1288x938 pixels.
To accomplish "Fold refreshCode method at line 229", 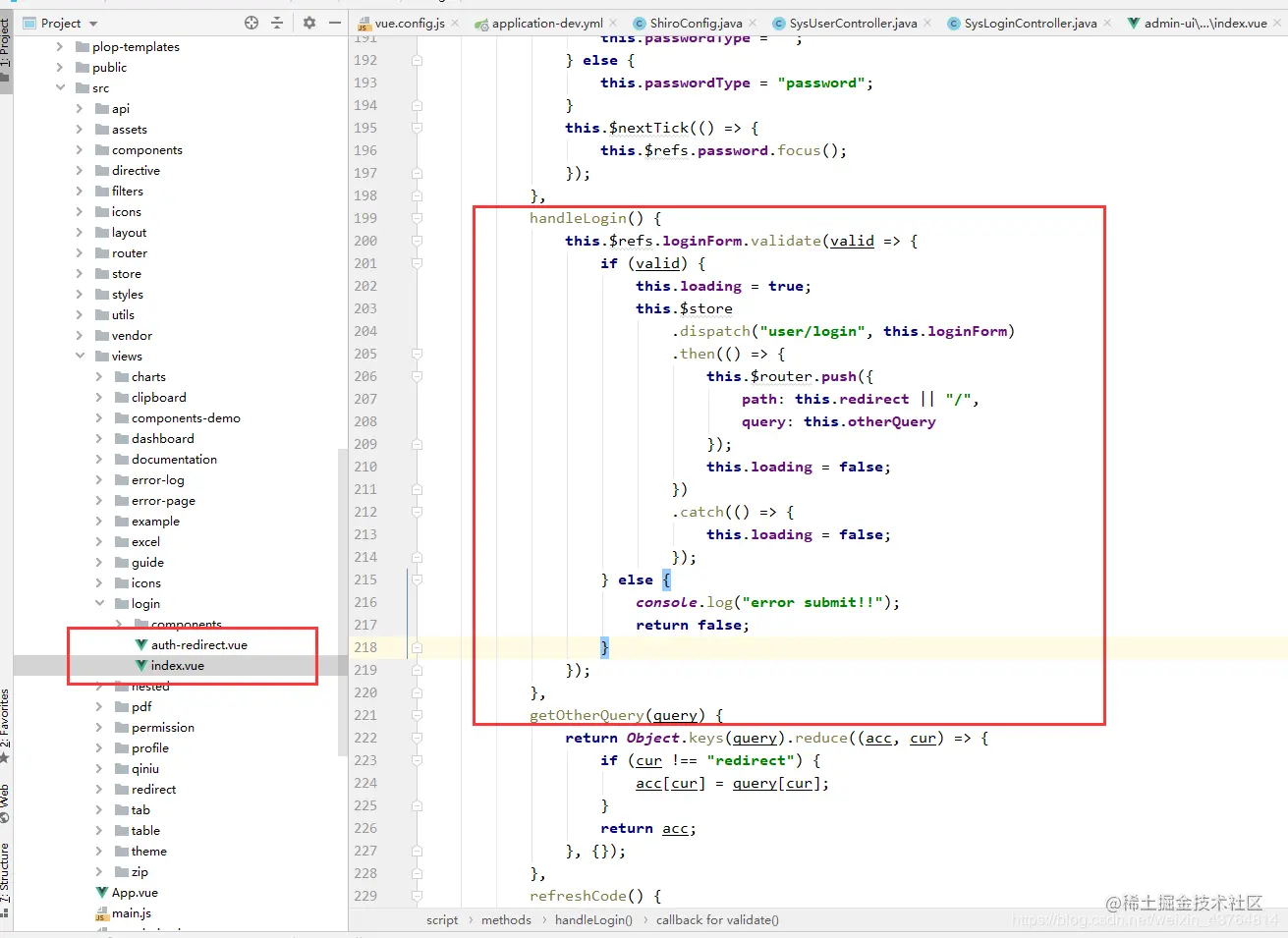I will [x=417, y=896].
